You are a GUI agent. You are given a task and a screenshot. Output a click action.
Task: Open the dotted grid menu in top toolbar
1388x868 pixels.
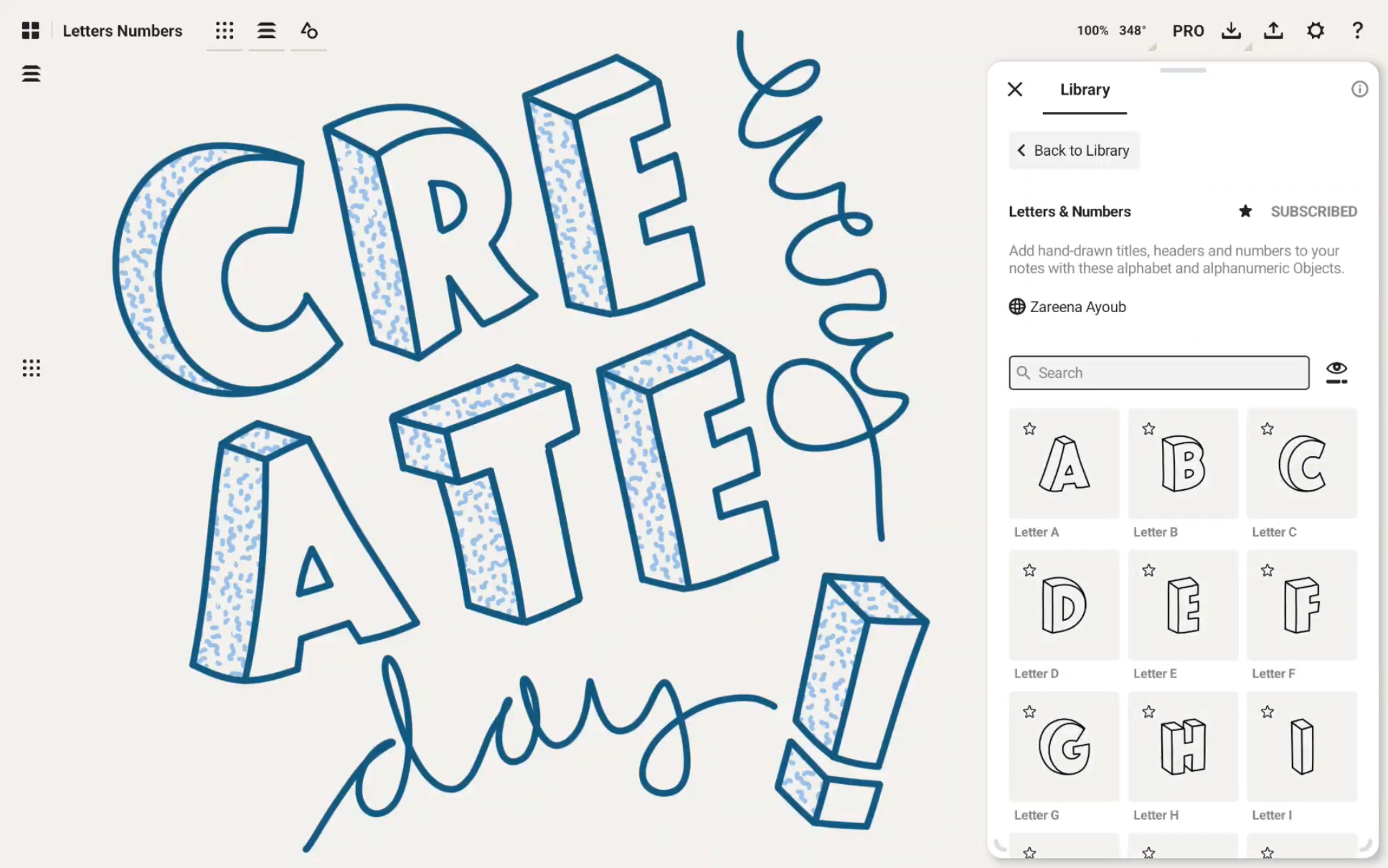(225, 30)
